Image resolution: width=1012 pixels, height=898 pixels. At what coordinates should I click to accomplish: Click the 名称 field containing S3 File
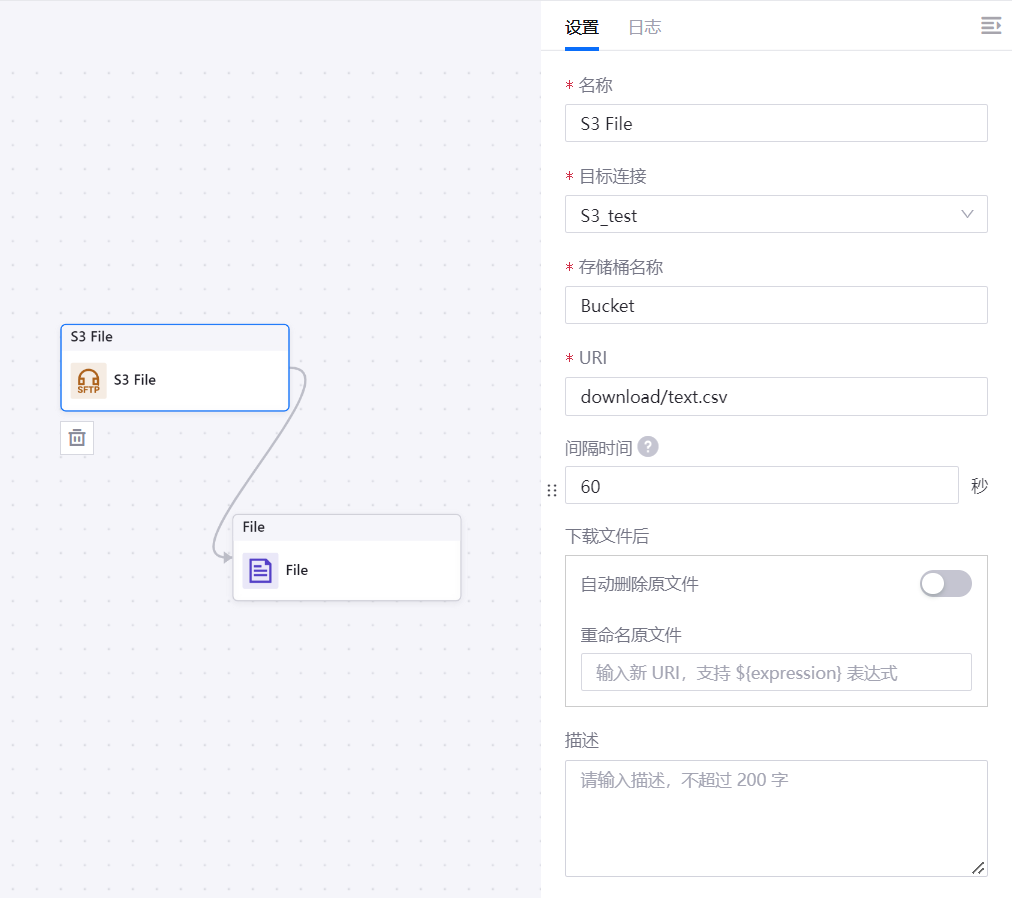coord(775,124)
